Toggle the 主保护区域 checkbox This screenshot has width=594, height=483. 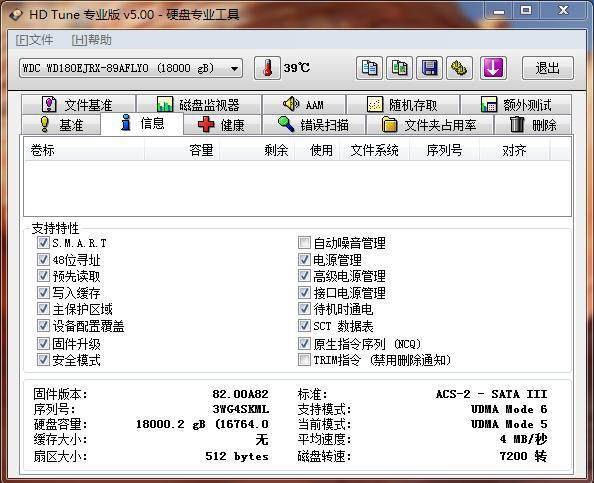43,309
